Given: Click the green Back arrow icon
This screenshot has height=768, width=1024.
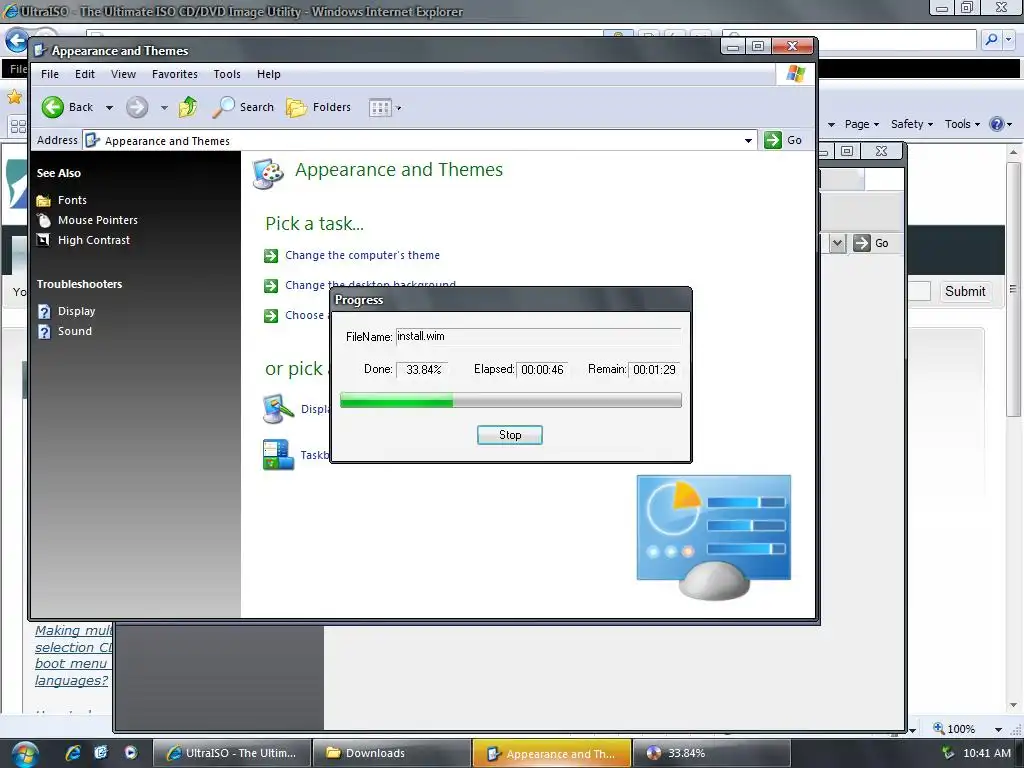Looking at the screenshot, I should point(53,107).
